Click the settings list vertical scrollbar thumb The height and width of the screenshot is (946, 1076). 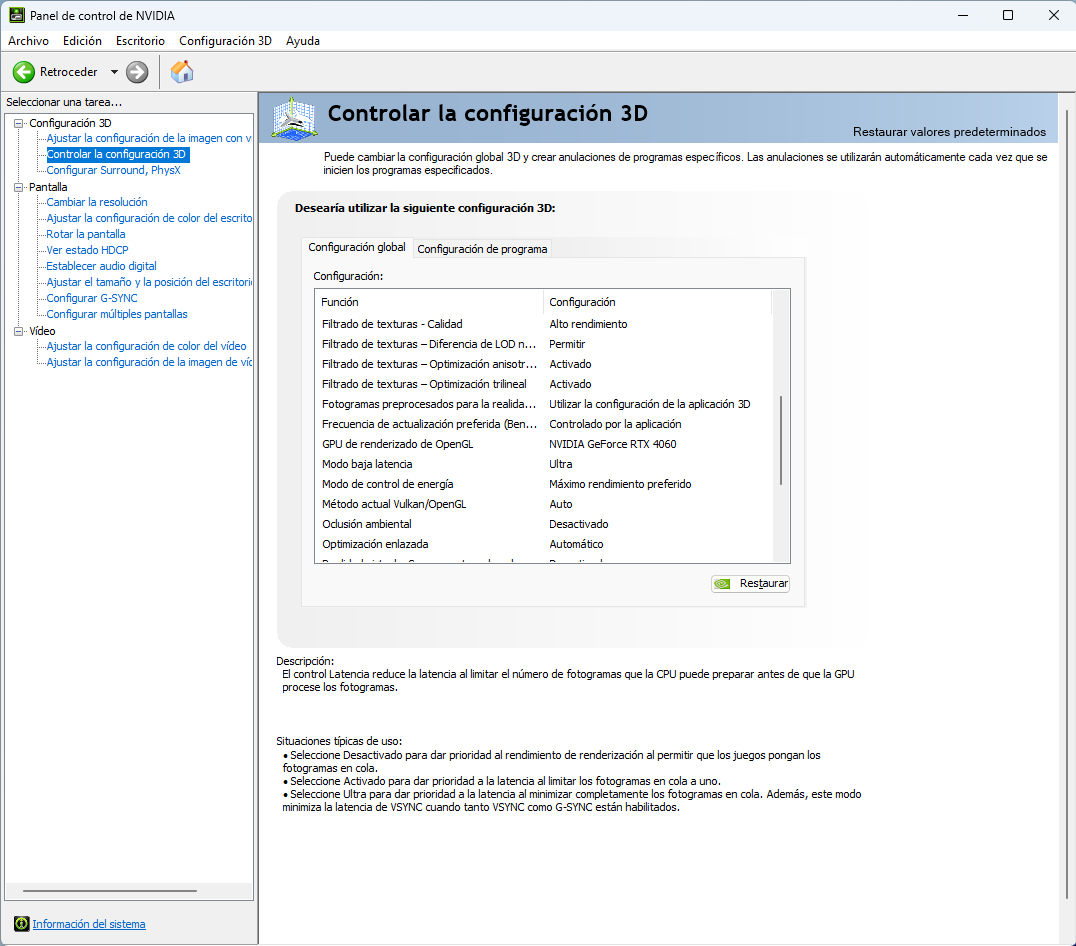781,440
